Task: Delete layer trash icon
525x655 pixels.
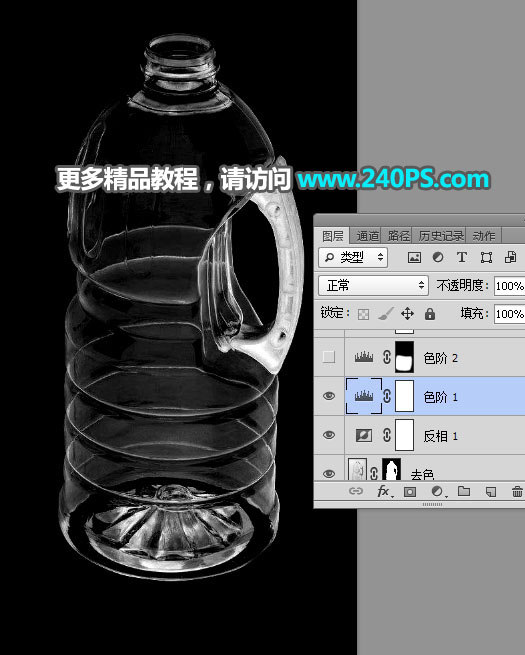Action: (x=517, y=491)
